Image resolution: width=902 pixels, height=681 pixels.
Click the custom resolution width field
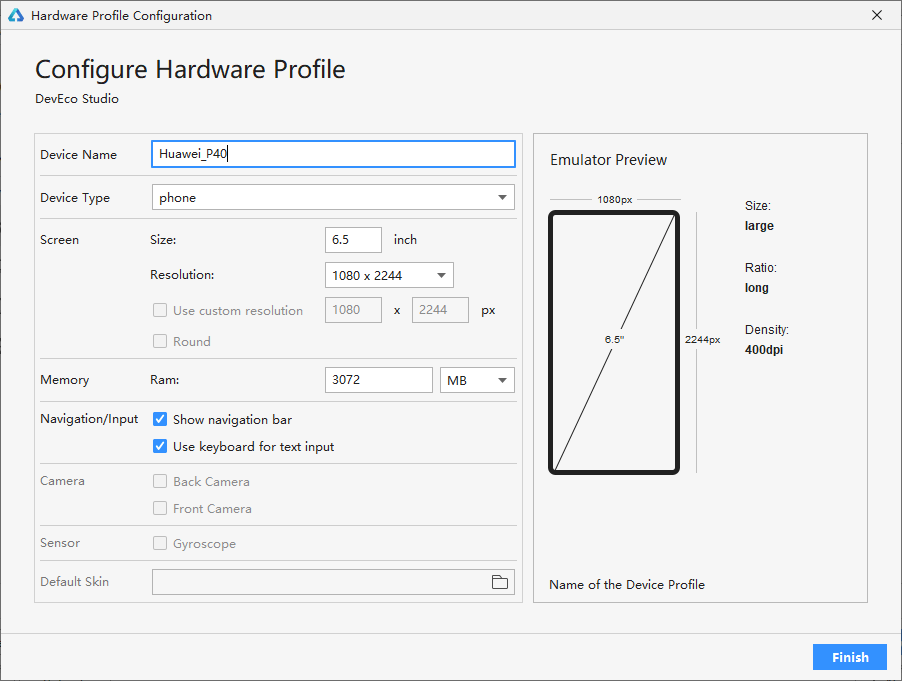click(x=353, y=311)
